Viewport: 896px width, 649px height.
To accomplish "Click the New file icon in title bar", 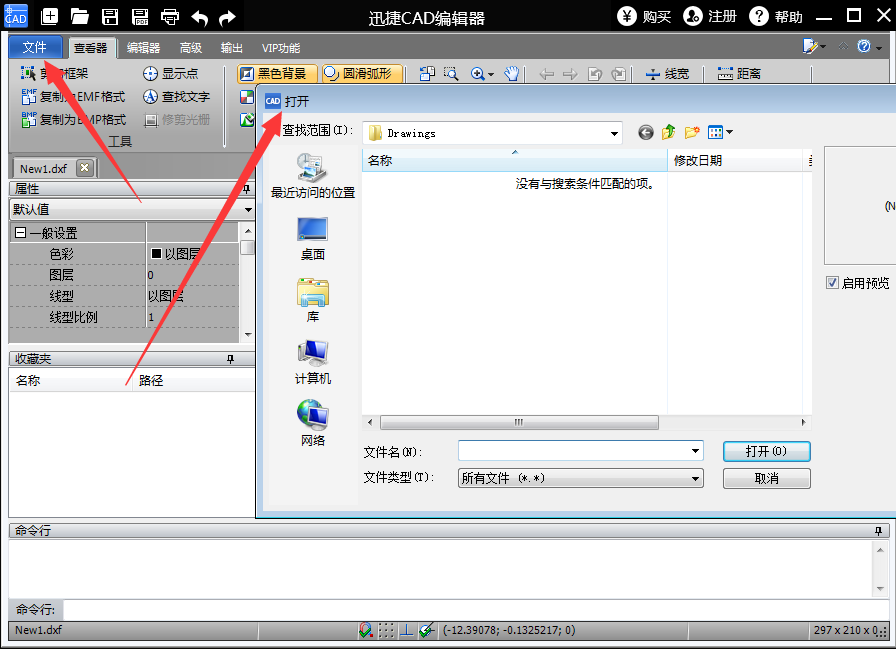I will [50, 16].
